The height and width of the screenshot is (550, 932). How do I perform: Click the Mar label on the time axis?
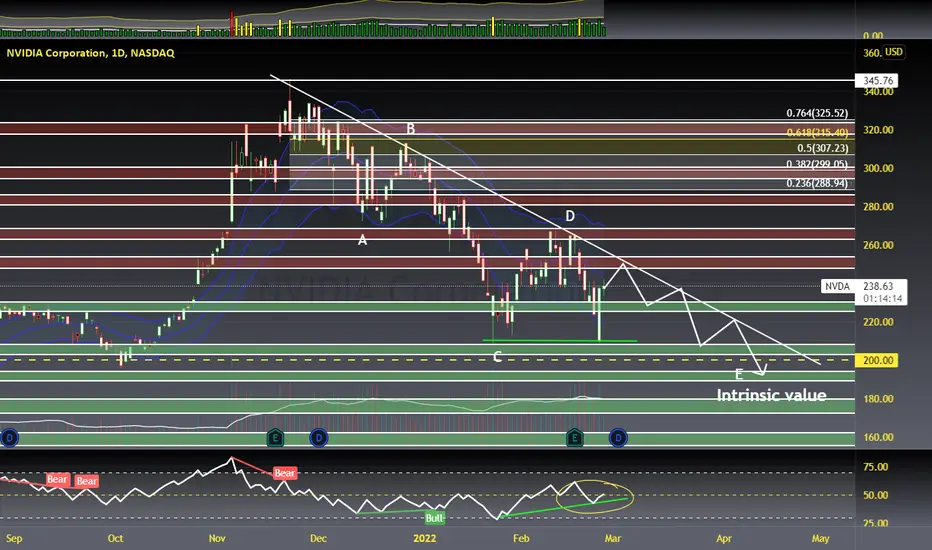click(612, 538)
